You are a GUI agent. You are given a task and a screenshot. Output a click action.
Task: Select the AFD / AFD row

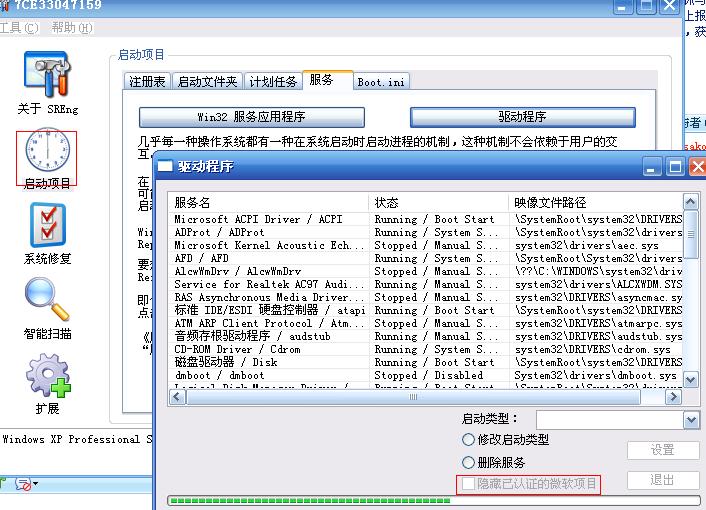(425, 258)
